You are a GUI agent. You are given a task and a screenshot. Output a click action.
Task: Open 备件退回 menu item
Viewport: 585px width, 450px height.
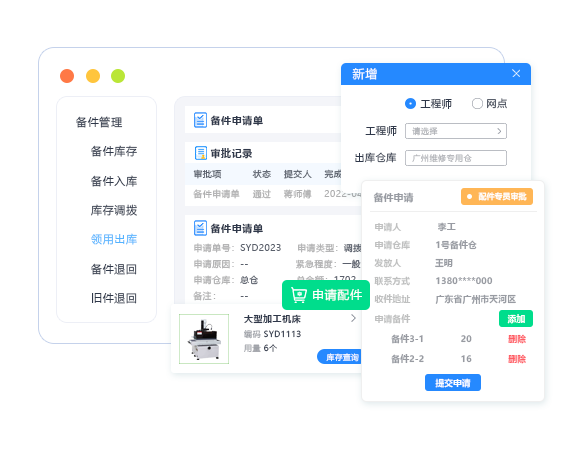(x=114, y=269)
